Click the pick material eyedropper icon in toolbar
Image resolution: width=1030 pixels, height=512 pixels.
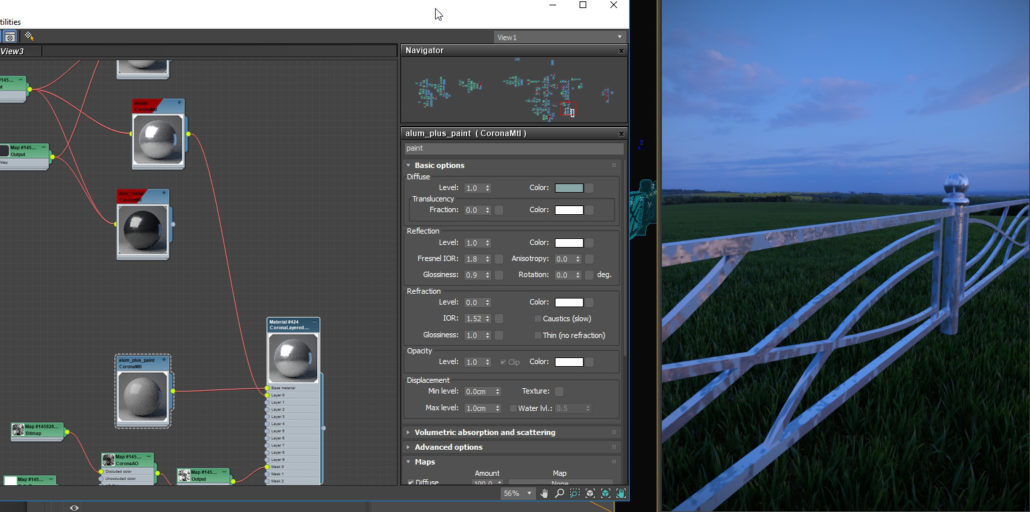point(29,36)
